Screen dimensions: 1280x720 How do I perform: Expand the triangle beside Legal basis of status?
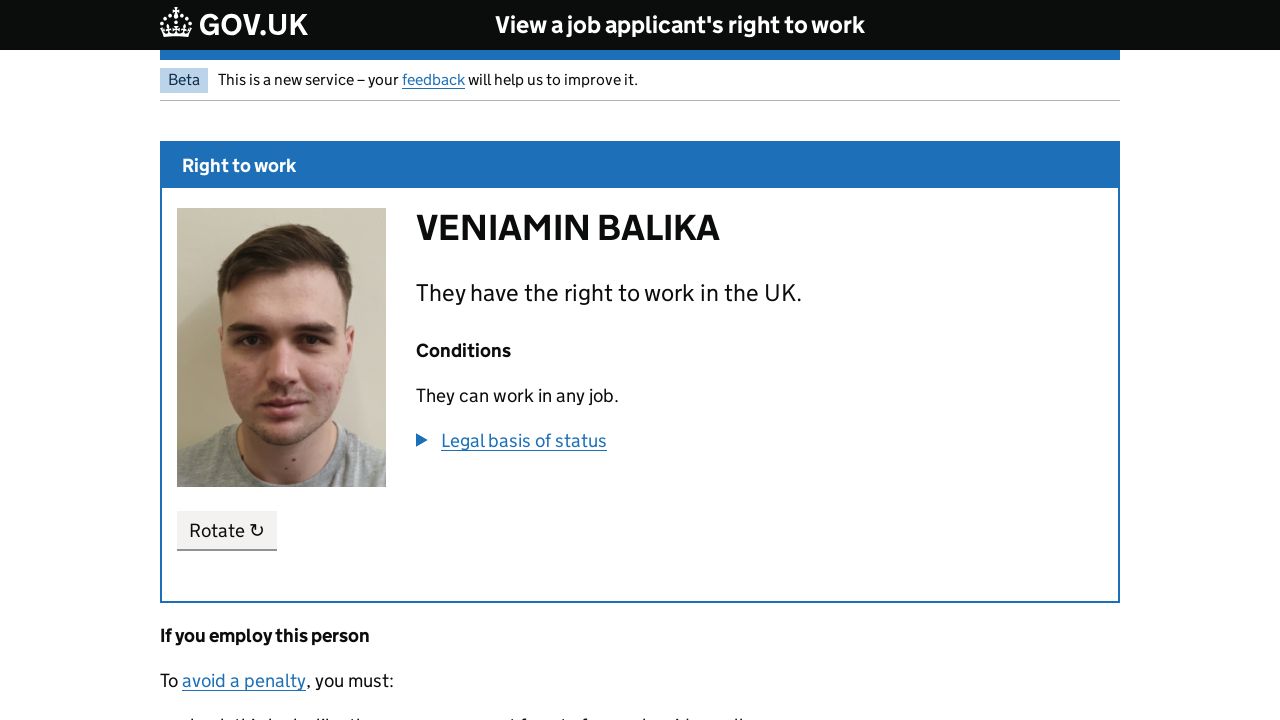pyautogui.click(x=422, y=440)
